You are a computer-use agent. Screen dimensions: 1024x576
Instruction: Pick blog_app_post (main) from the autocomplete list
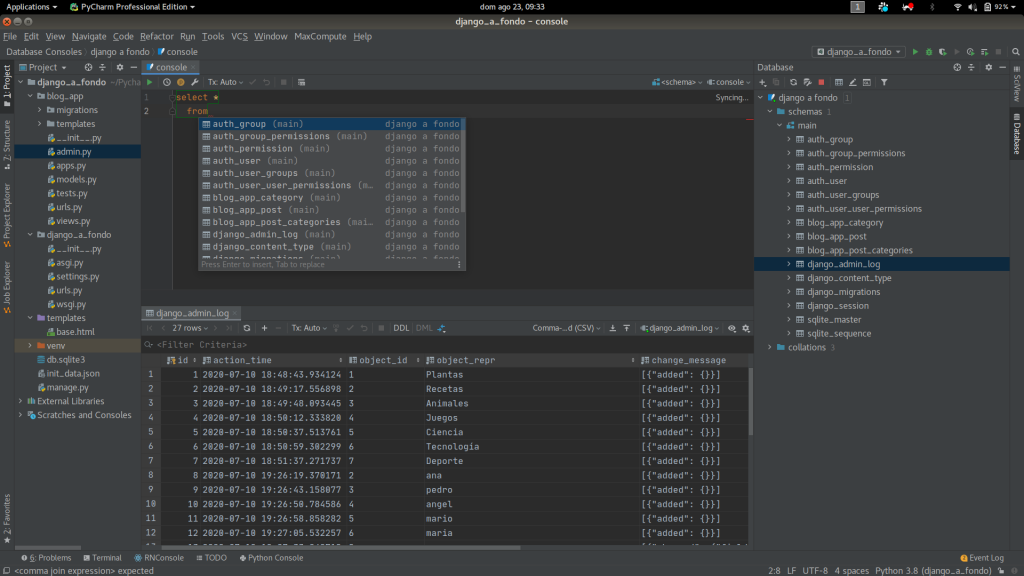tap(332, 210)
